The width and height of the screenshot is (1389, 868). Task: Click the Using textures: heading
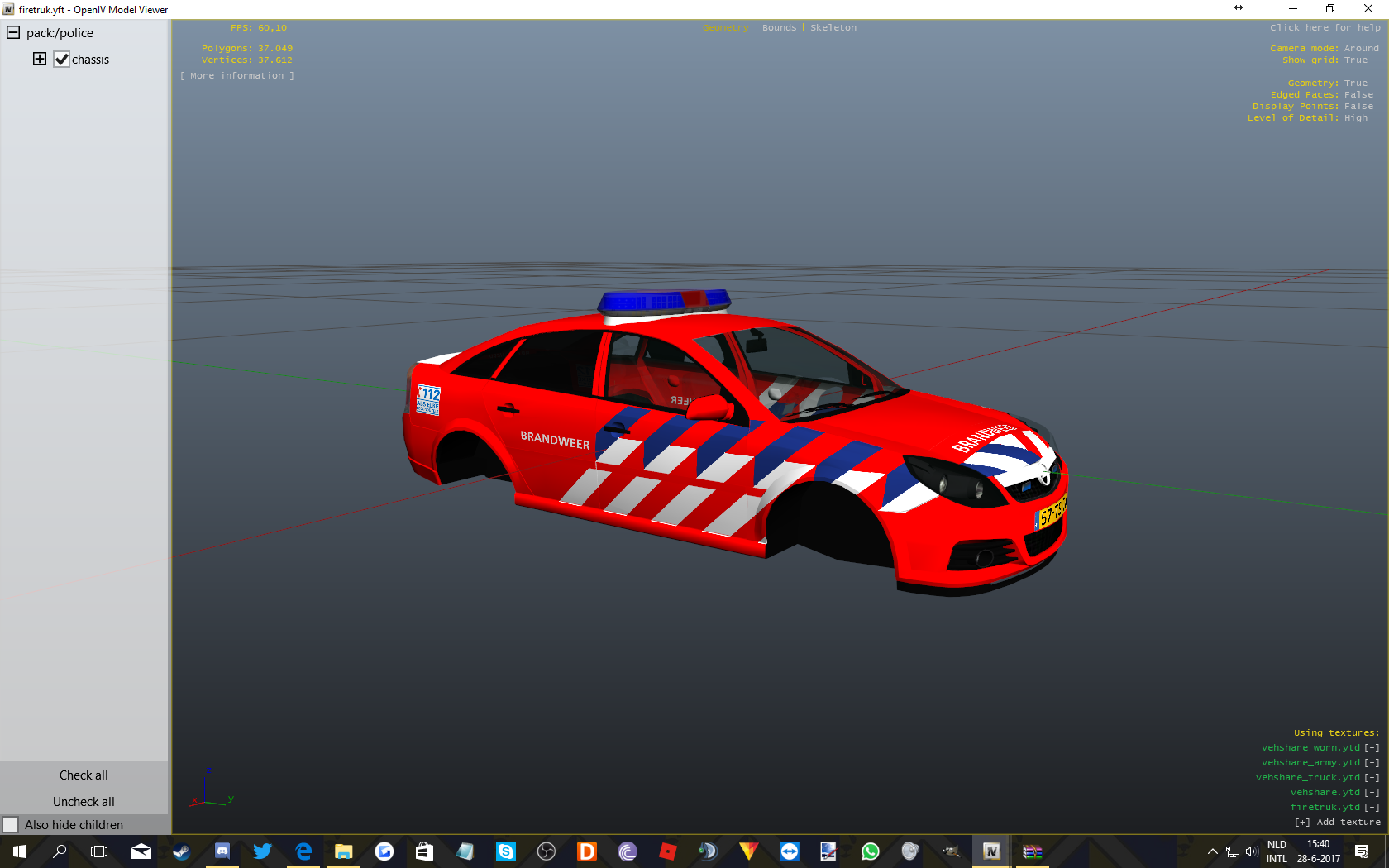point(1337,733)
